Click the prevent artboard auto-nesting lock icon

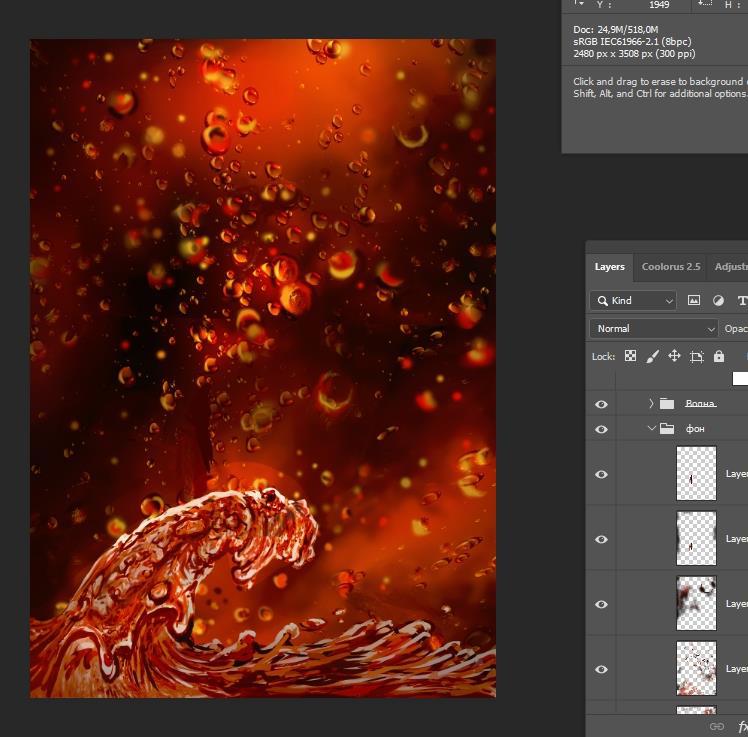coord(697,356)
